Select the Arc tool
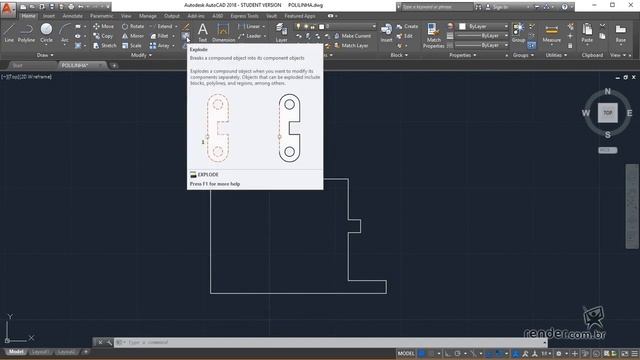This screenshot has height=360, width=640. [x=64, y=33]
